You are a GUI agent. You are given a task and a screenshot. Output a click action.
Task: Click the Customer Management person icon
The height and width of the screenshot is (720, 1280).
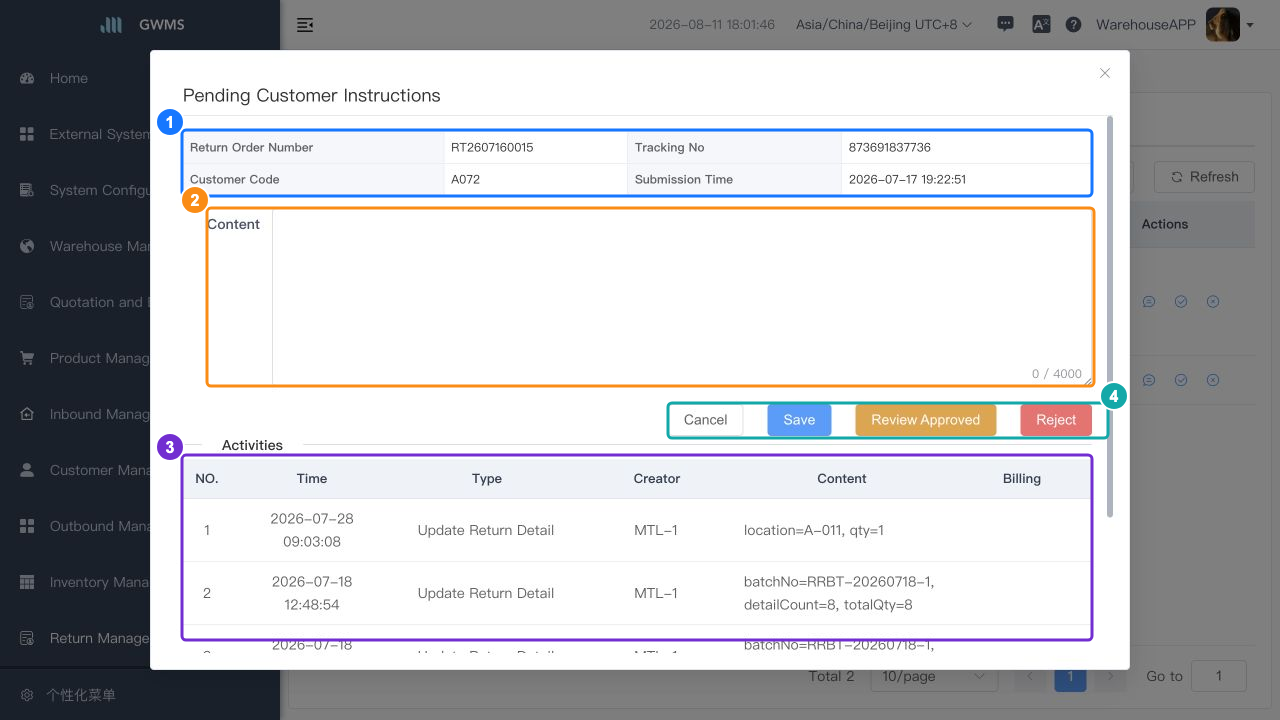(27, 470)
